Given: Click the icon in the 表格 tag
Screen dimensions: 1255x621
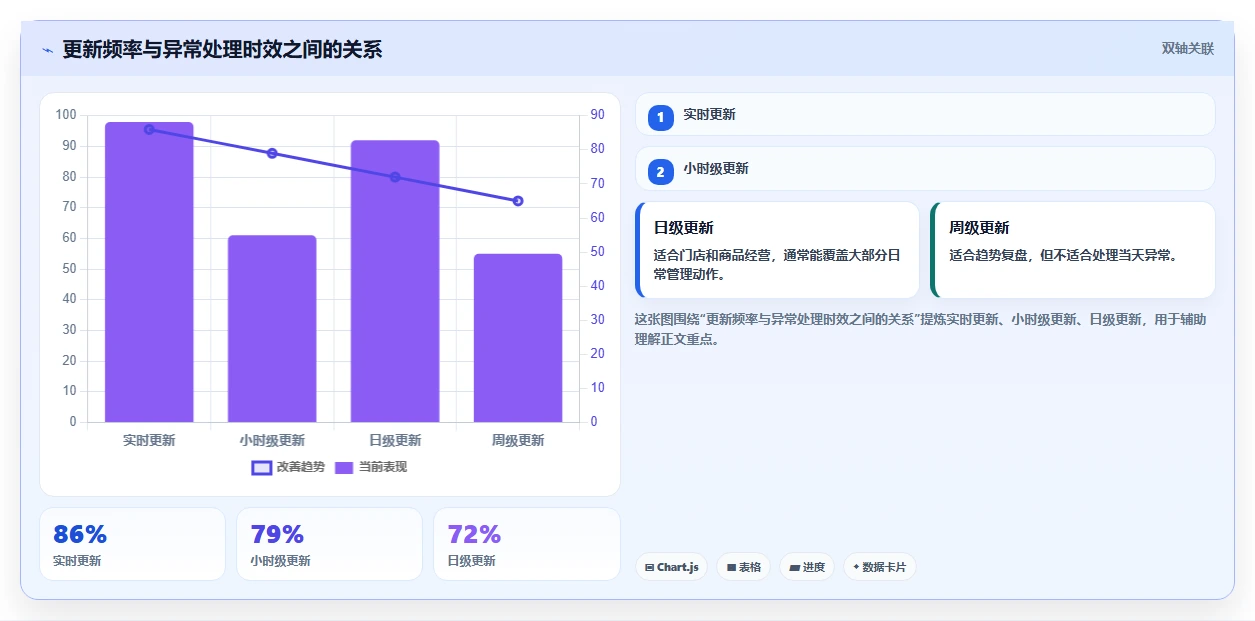Looking at the screenshot, I should click(731, 567).
